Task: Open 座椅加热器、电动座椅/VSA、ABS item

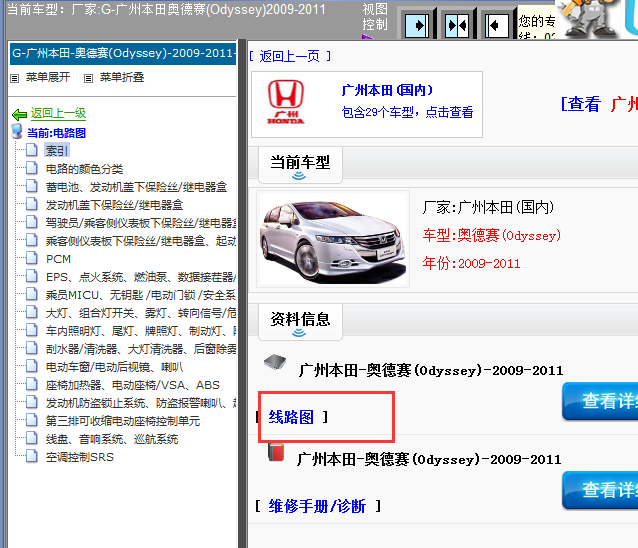Action: [133, 384]
